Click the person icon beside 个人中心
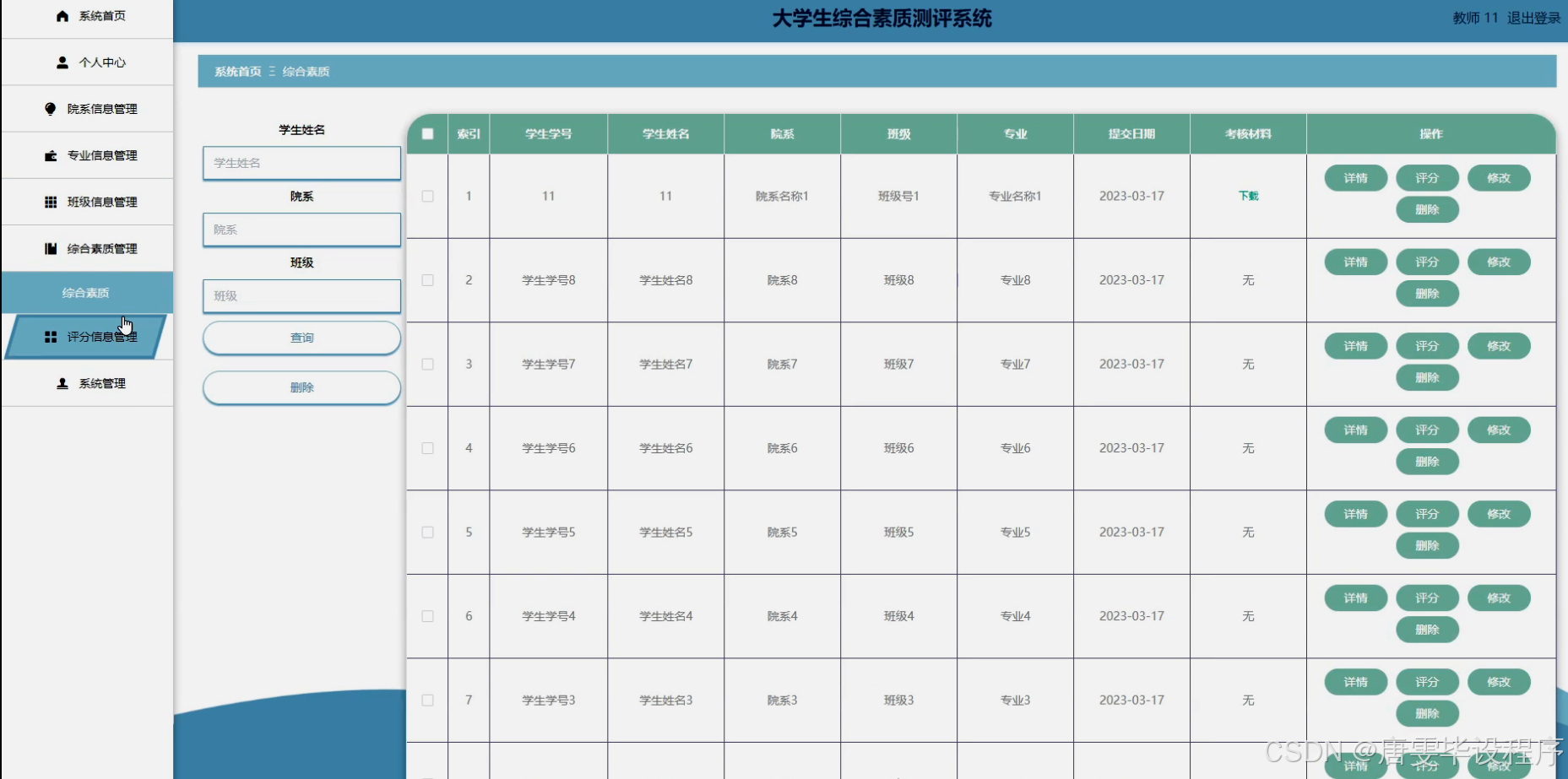 62,62
